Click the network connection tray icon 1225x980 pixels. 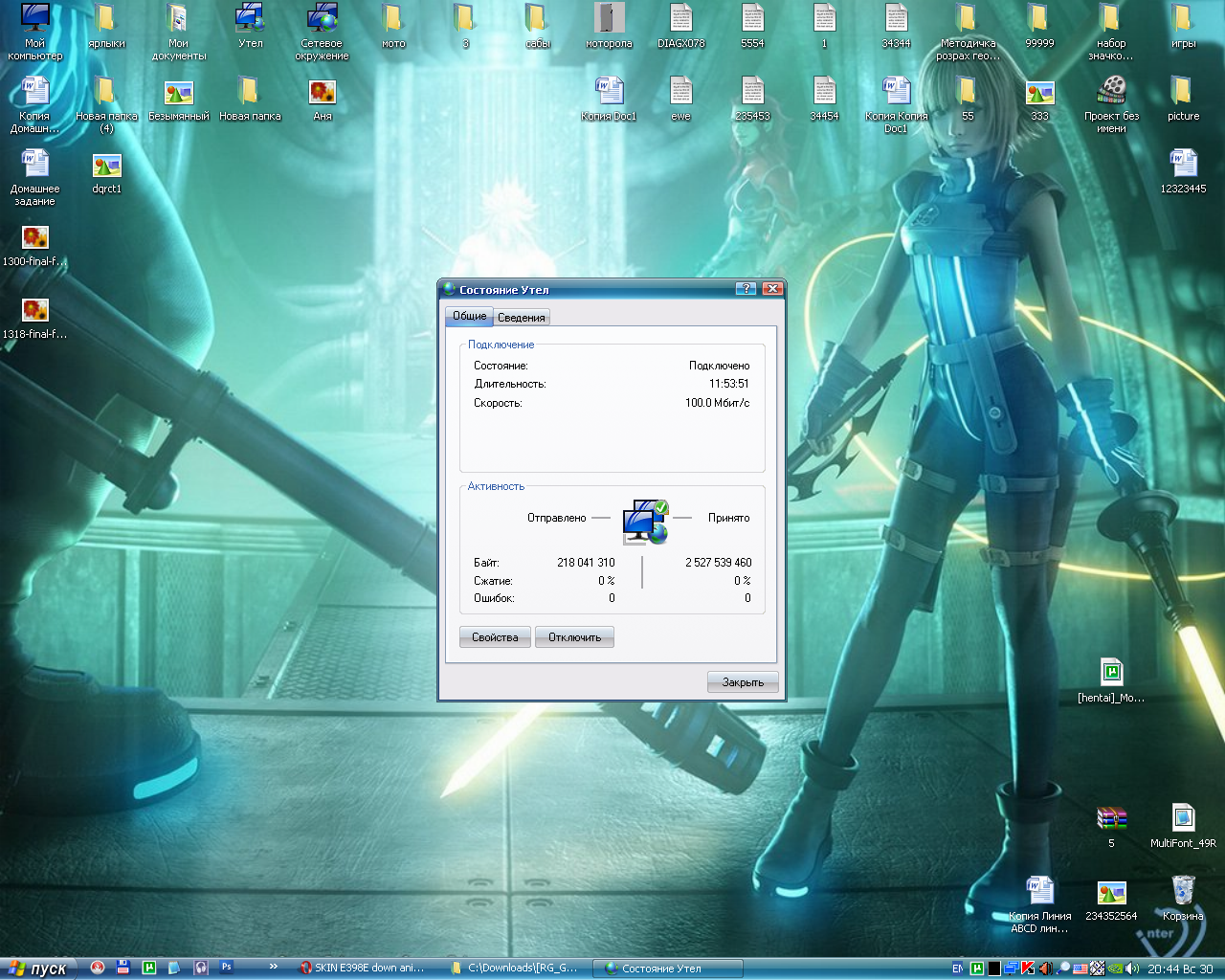pyautogui.click(x=1011, y=969)
